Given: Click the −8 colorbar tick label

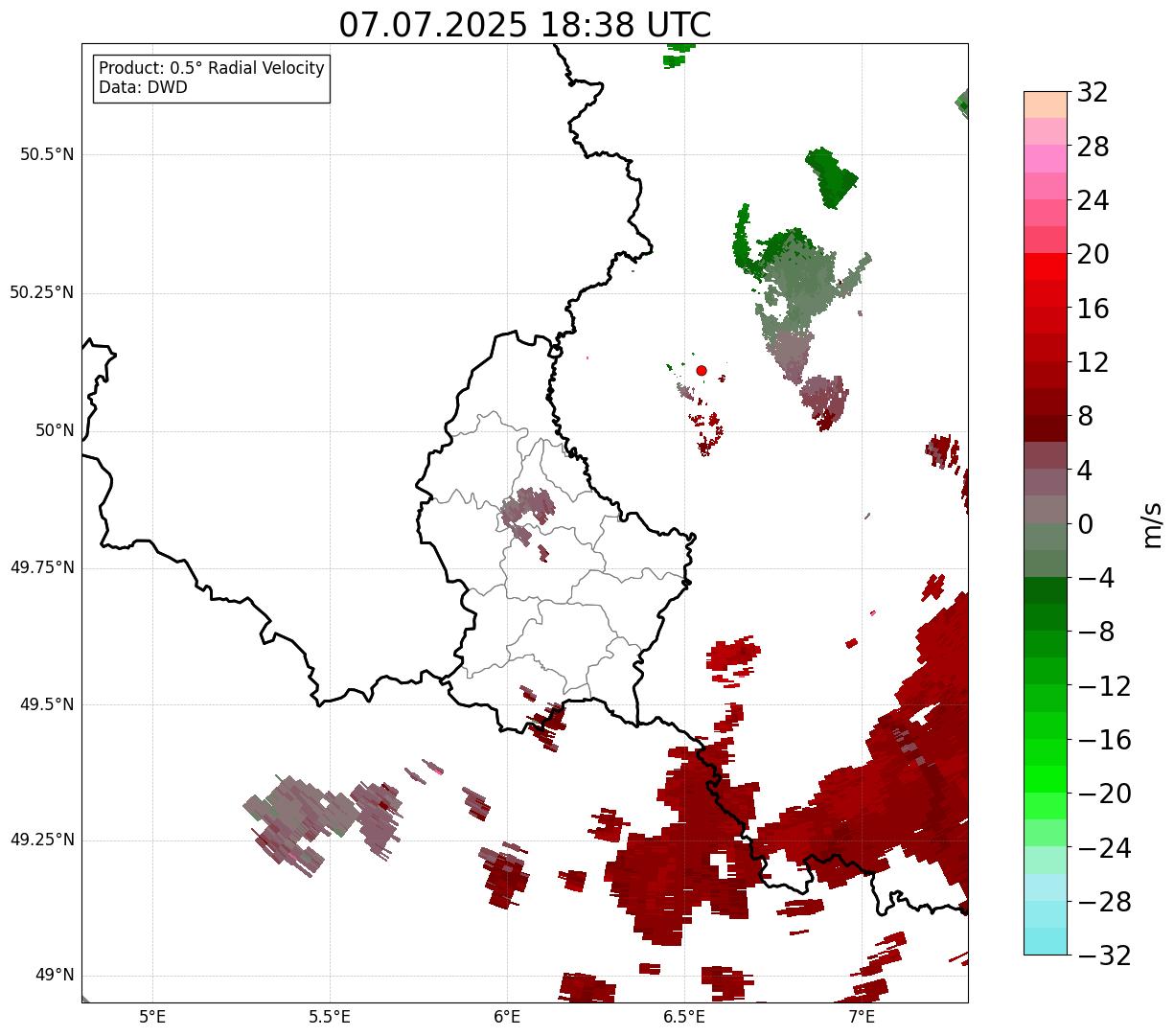Looking at the screenshot, I should coord(1094,632).
